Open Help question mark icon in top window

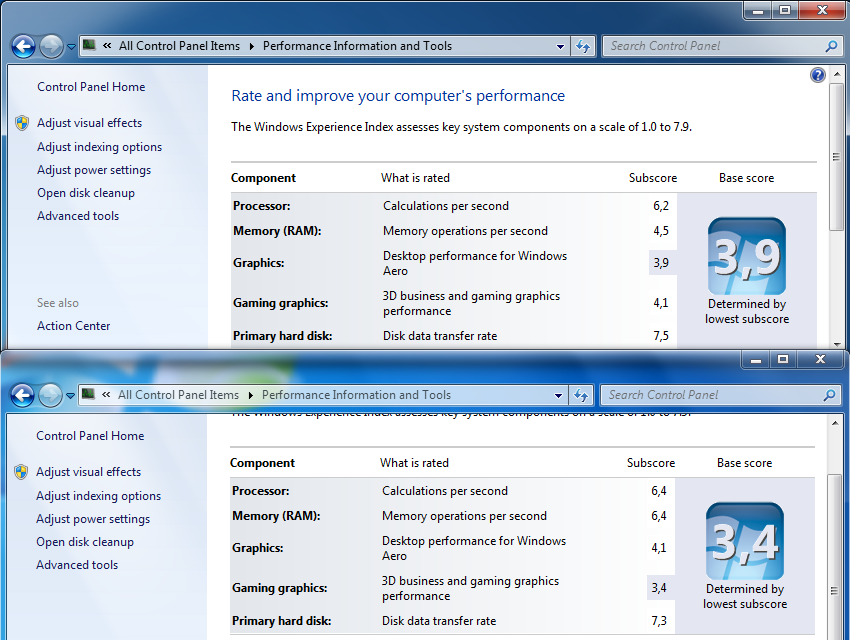pyautogui.click(x=817, y=75)
